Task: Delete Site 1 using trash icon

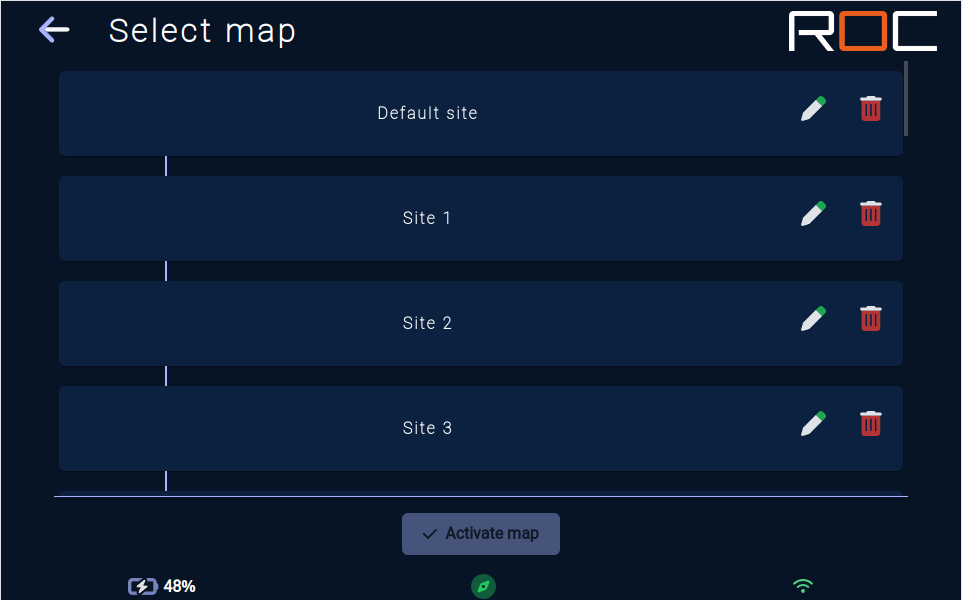Action: pyautogui.click(x=871, y=213)
